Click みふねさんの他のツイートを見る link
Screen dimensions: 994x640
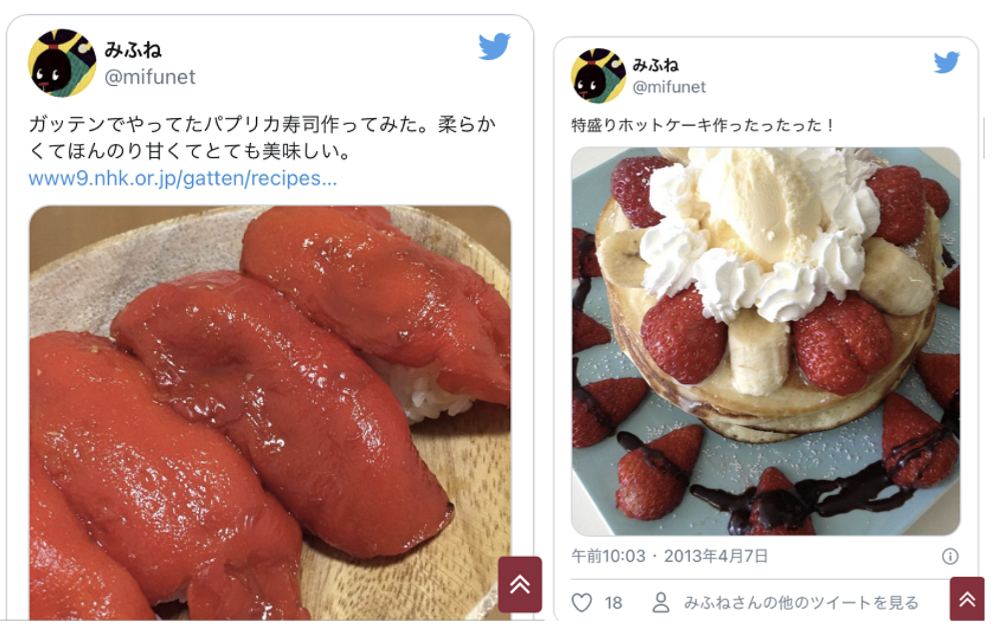pyautogui.click(x=801, y=602)
